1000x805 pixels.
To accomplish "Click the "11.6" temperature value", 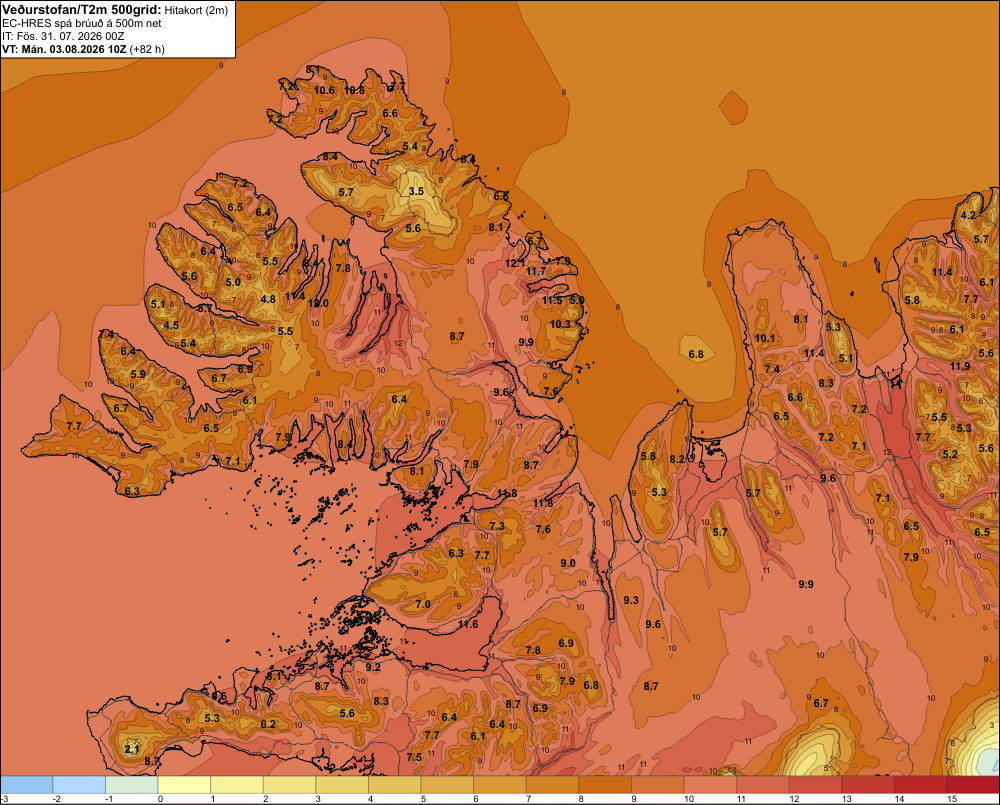I will [x=468, y=624].
